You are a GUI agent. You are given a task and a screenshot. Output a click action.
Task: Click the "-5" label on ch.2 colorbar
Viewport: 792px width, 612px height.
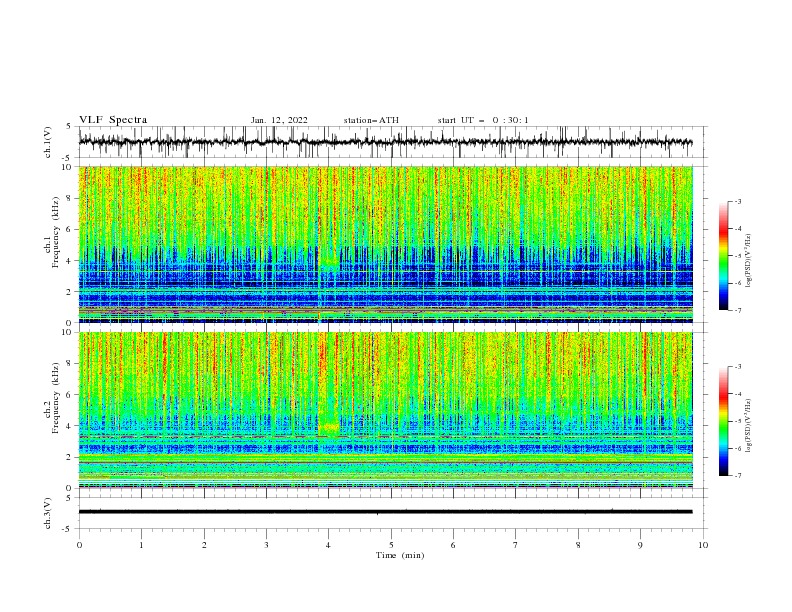(738, 421)
